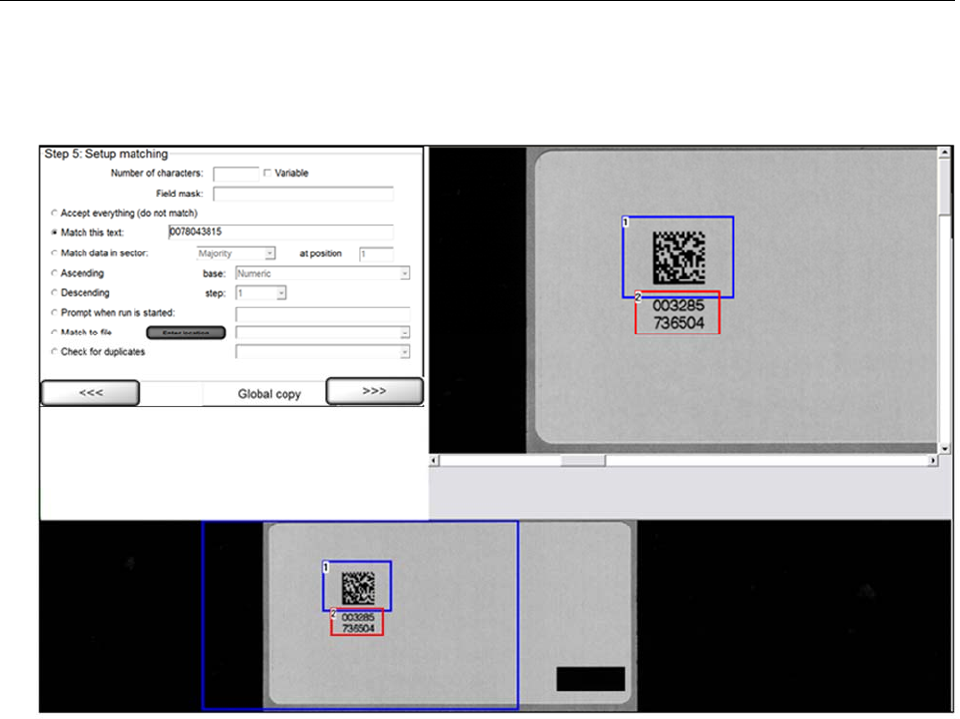
Task: Choose Match data in sector option
Action: pos(54,253)
